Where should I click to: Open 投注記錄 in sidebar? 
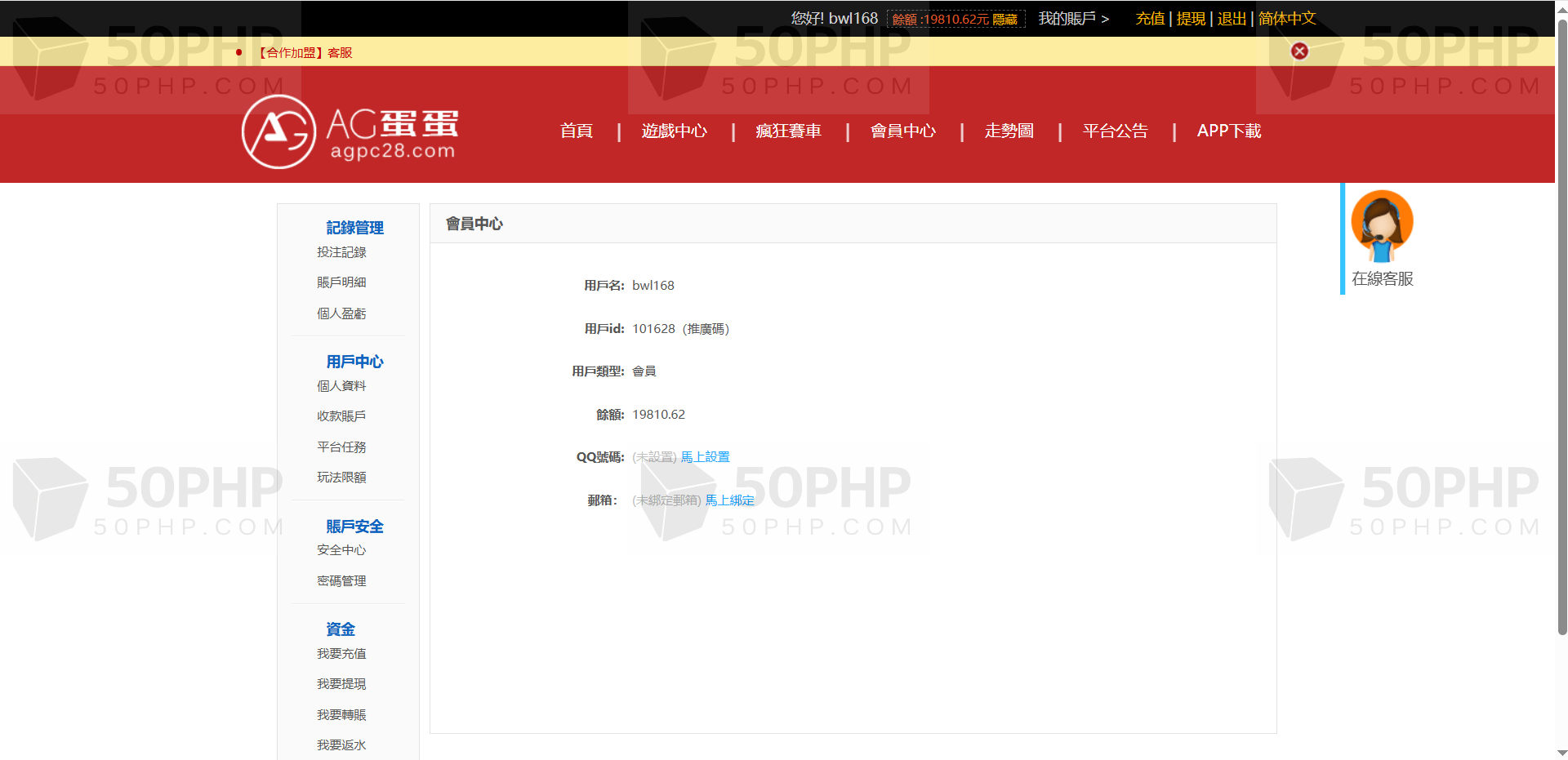coord(341,252)
